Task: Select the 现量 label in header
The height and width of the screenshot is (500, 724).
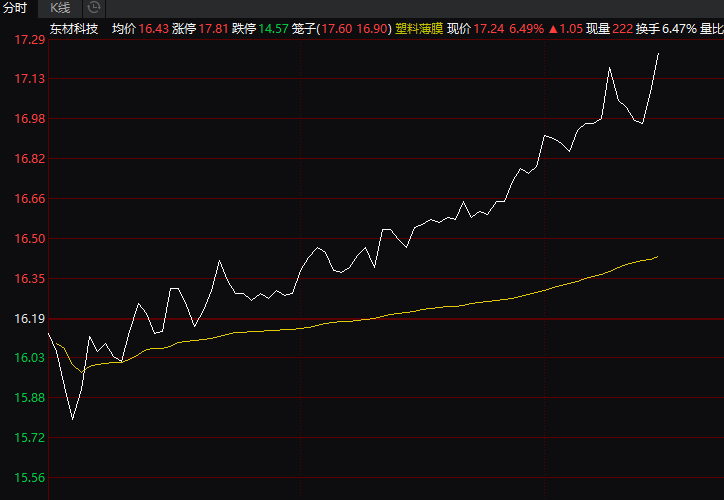Action: coord(598,29)
